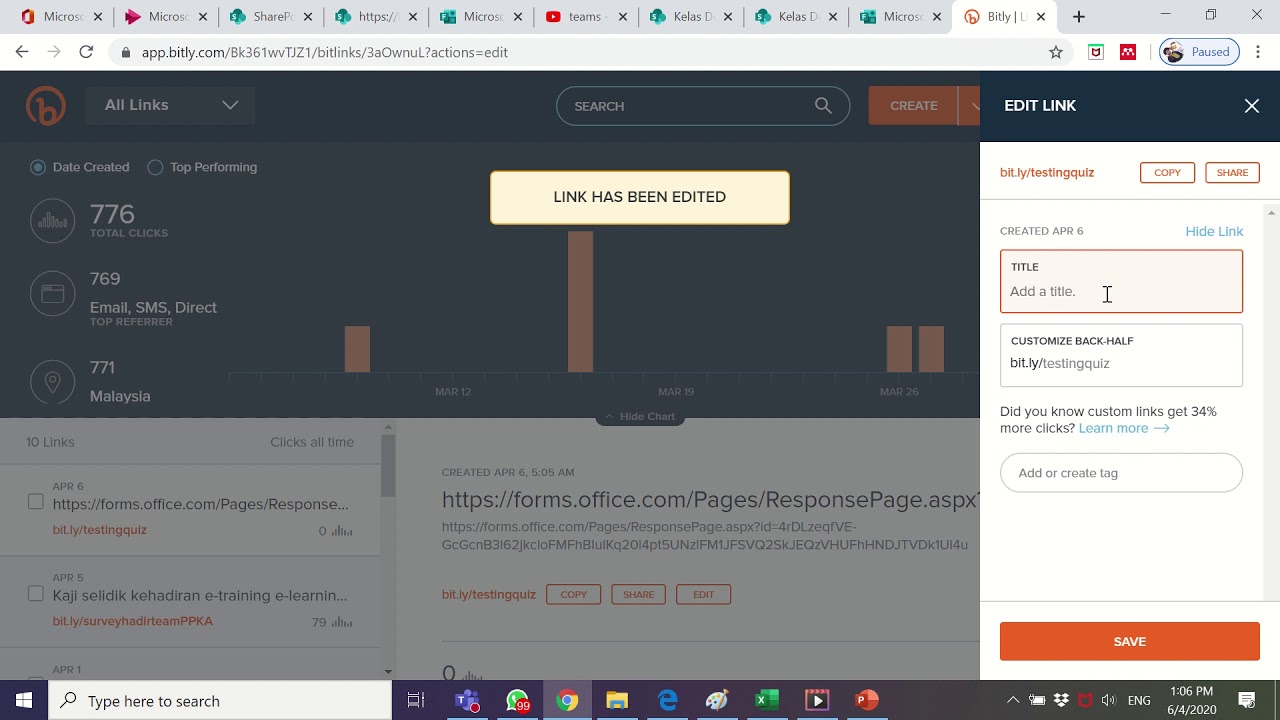Bookmark this page with the star icon

[1056, 52]
